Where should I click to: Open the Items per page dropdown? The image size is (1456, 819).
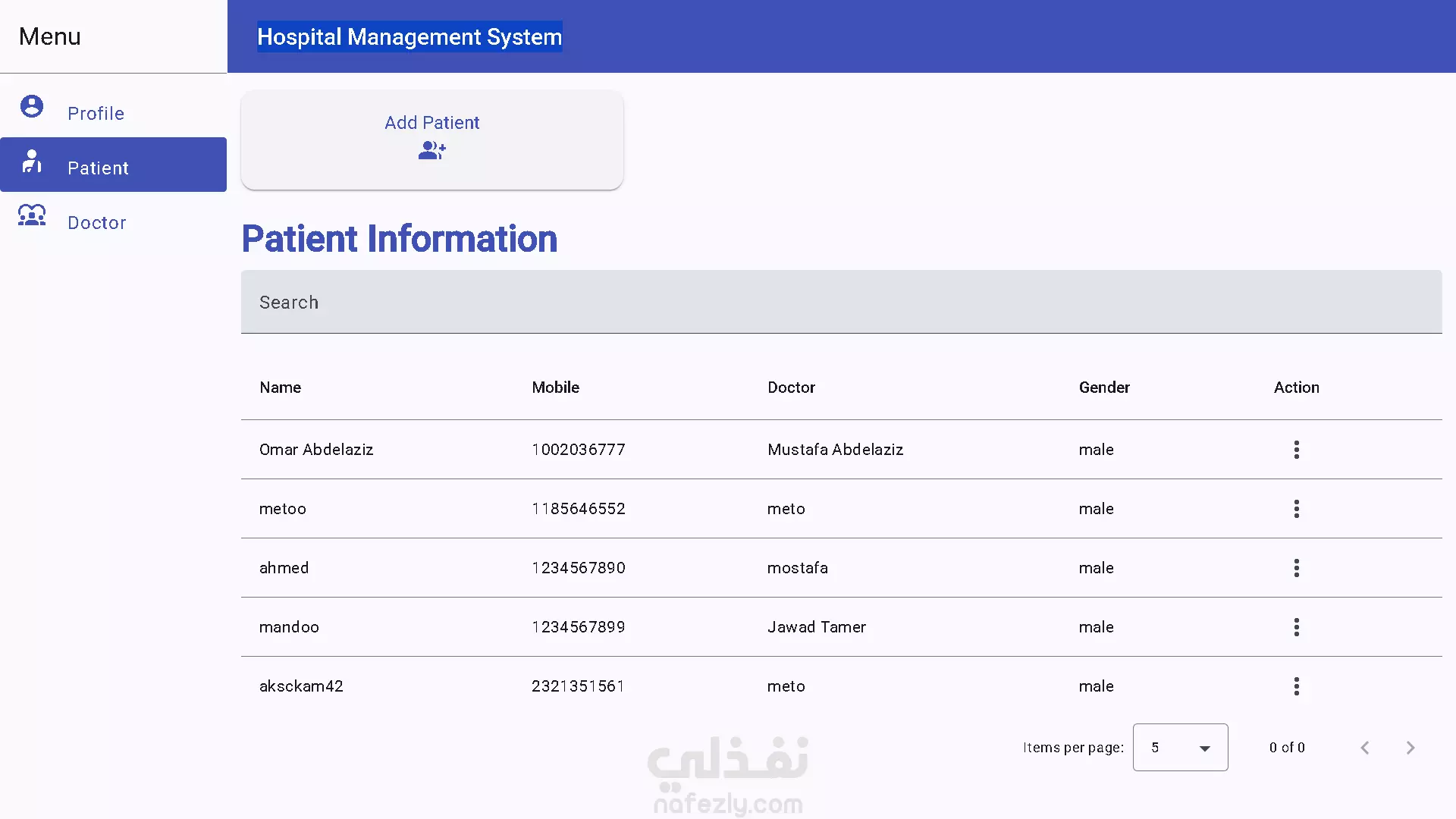[1181, 748]
